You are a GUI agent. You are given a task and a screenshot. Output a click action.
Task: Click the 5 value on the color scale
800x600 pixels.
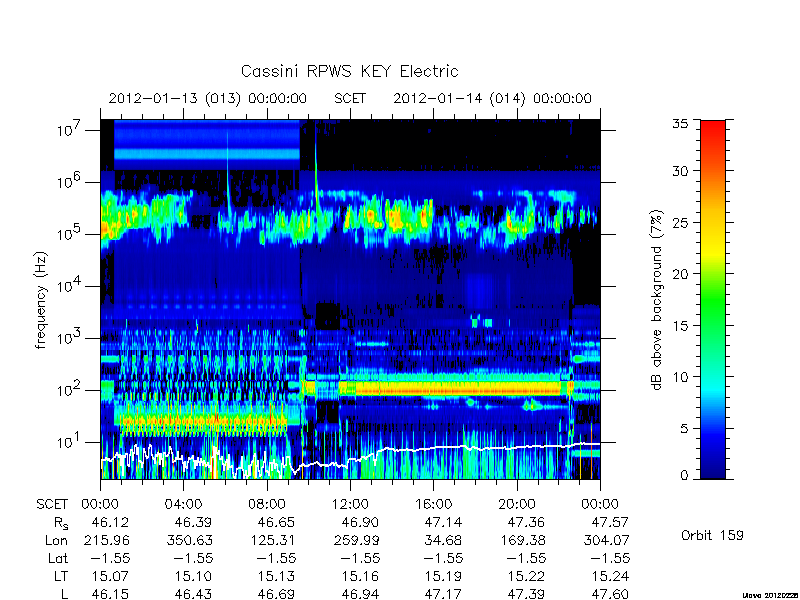(x=684, y=429)
